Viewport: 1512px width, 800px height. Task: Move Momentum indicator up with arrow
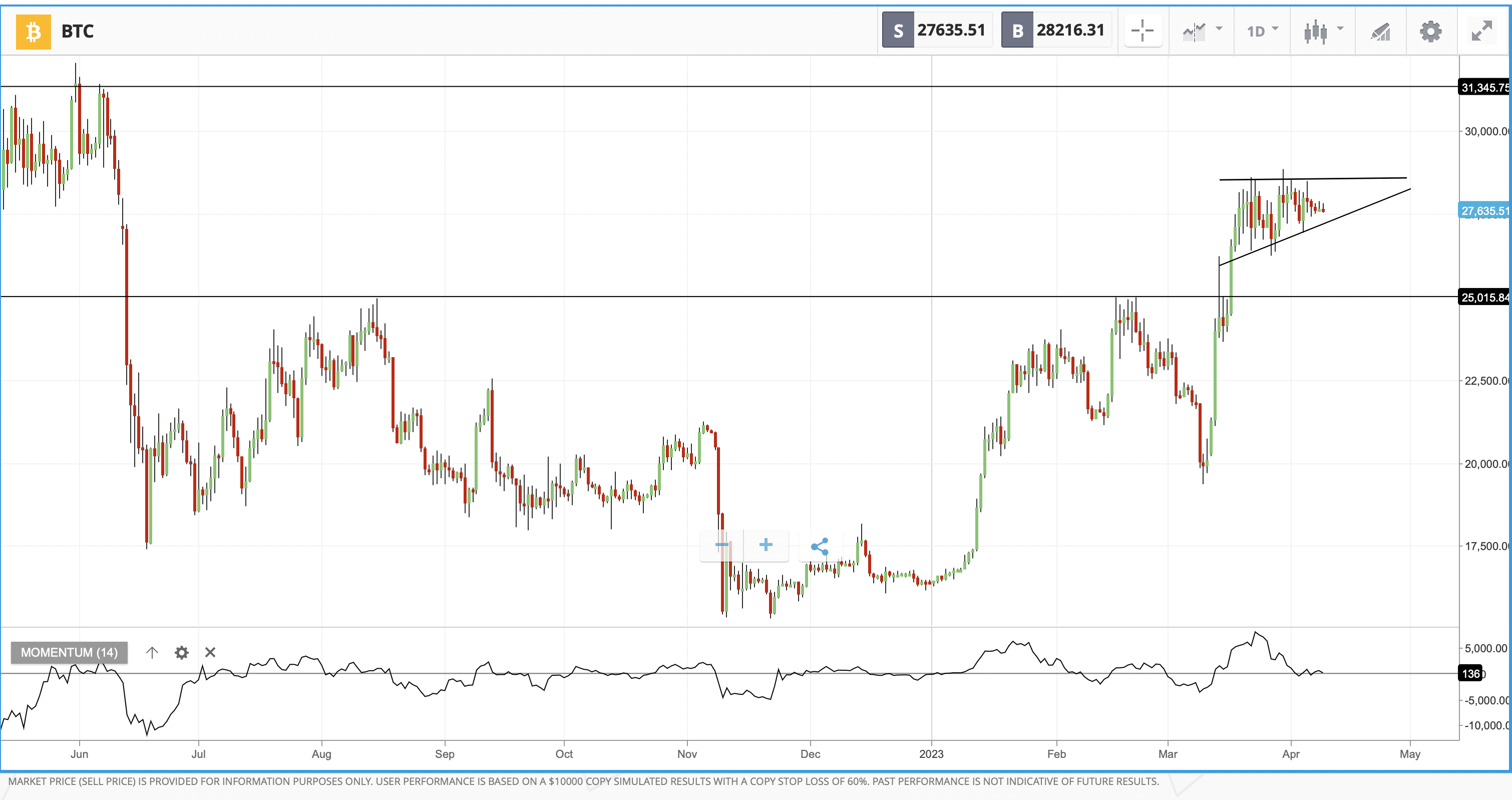[152, 652]
